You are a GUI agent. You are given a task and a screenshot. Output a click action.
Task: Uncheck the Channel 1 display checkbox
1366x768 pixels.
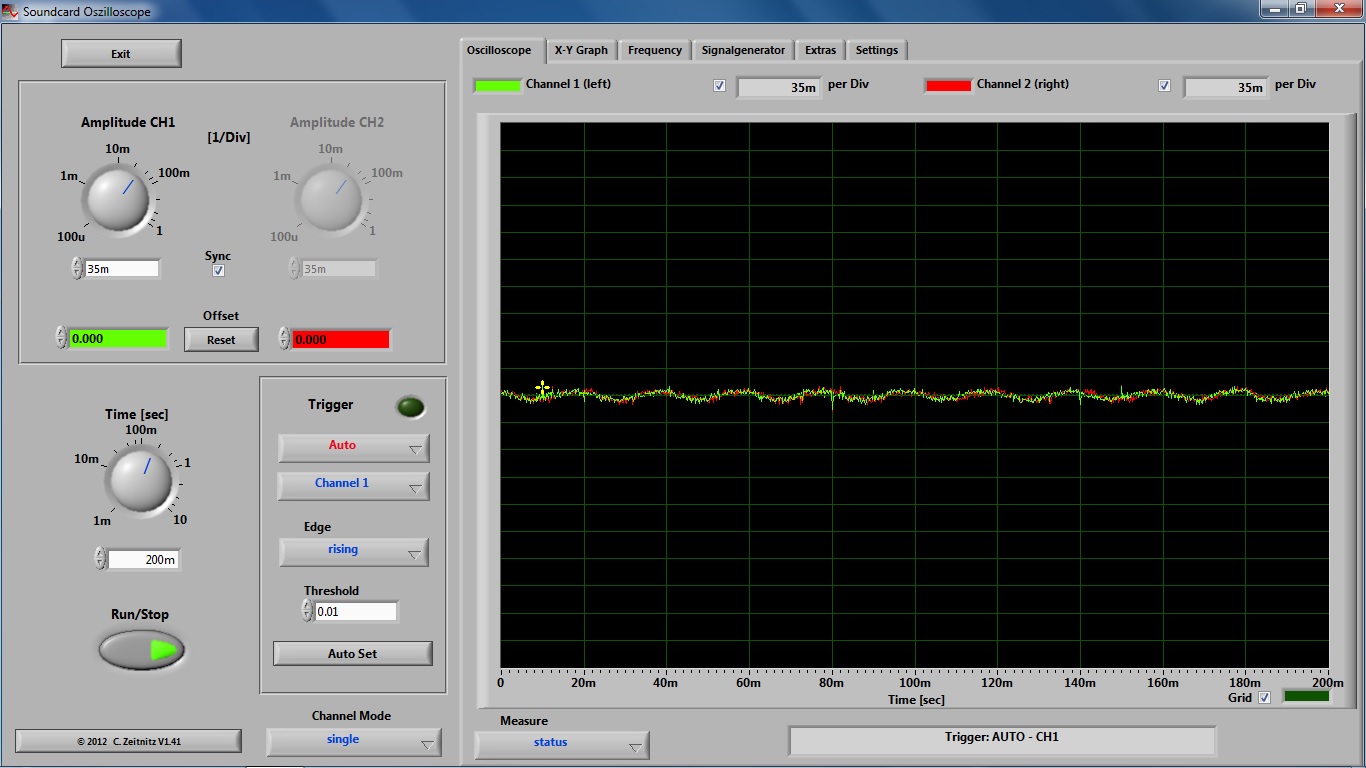719,86
